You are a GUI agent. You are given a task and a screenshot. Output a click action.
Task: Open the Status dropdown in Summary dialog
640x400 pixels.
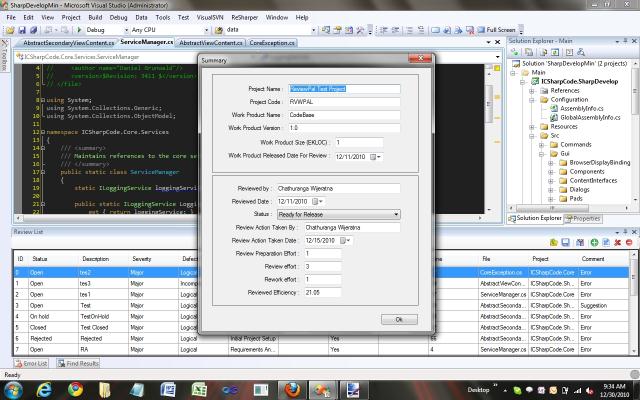pos(396,214)
